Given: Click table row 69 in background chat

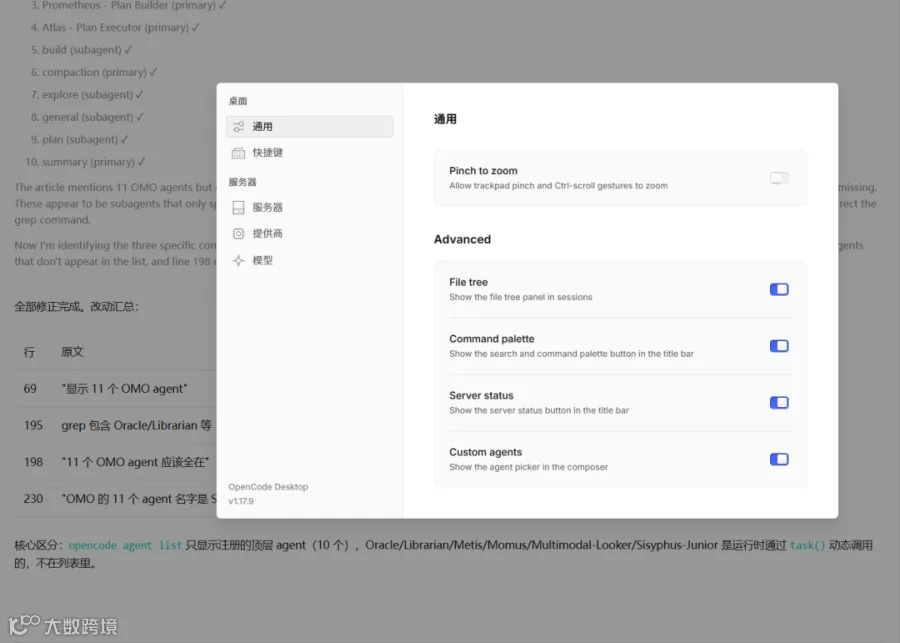Looking at the screenshot, I should pos(115,389).
